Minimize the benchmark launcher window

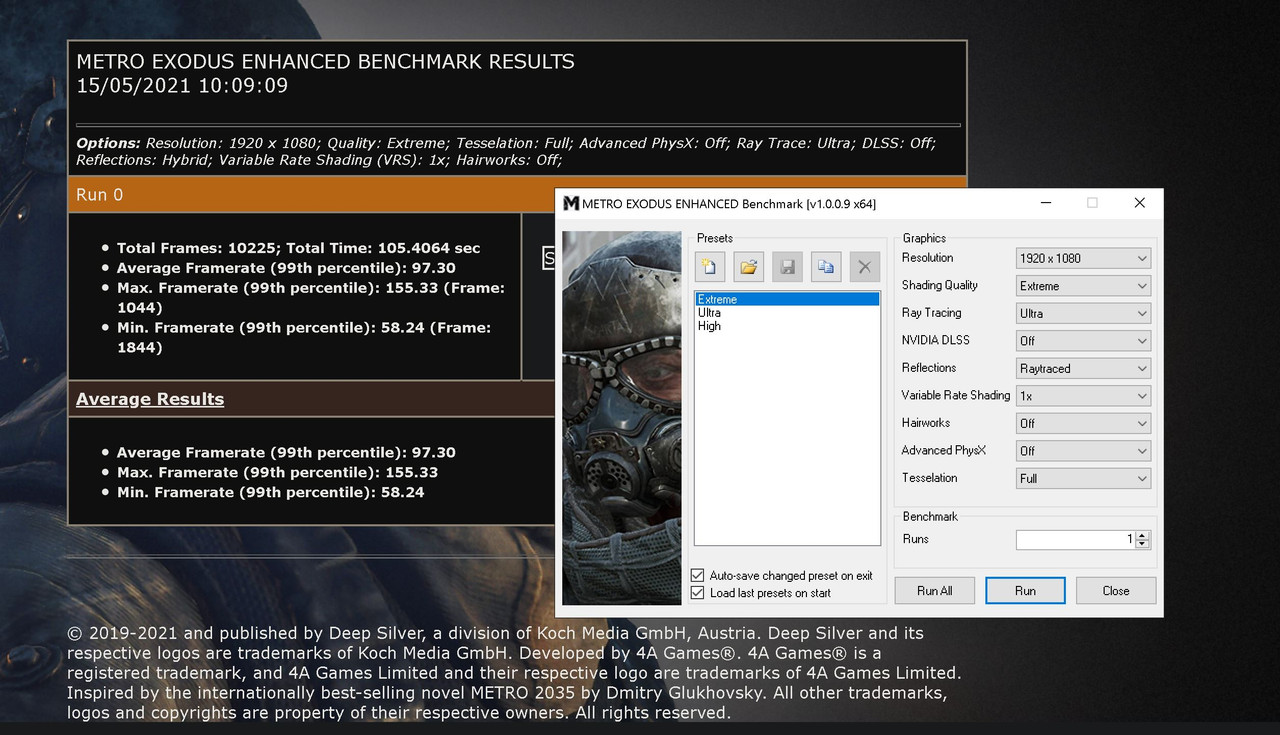coord(1046,203)
